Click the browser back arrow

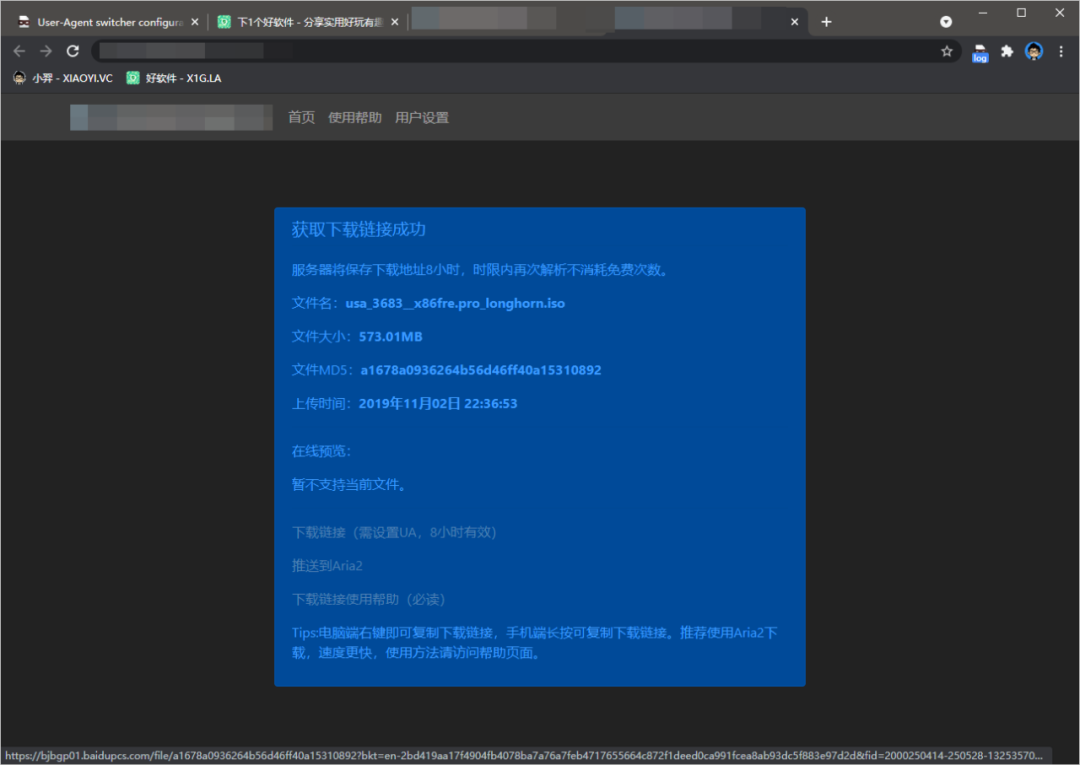point(19,51)
